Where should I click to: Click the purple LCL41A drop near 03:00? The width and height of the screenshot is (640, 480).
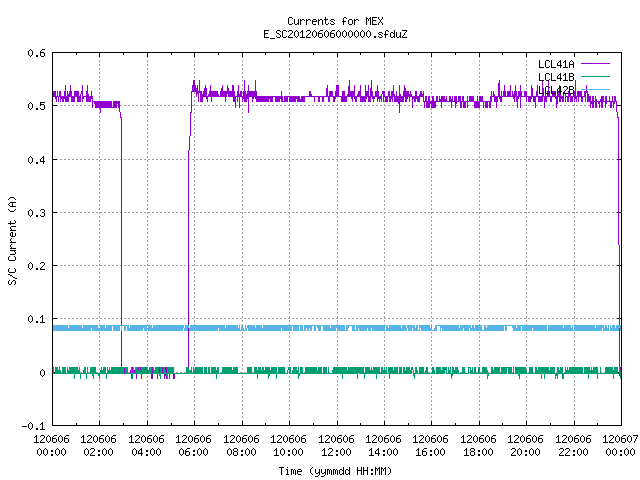click(x=121, y=241)
